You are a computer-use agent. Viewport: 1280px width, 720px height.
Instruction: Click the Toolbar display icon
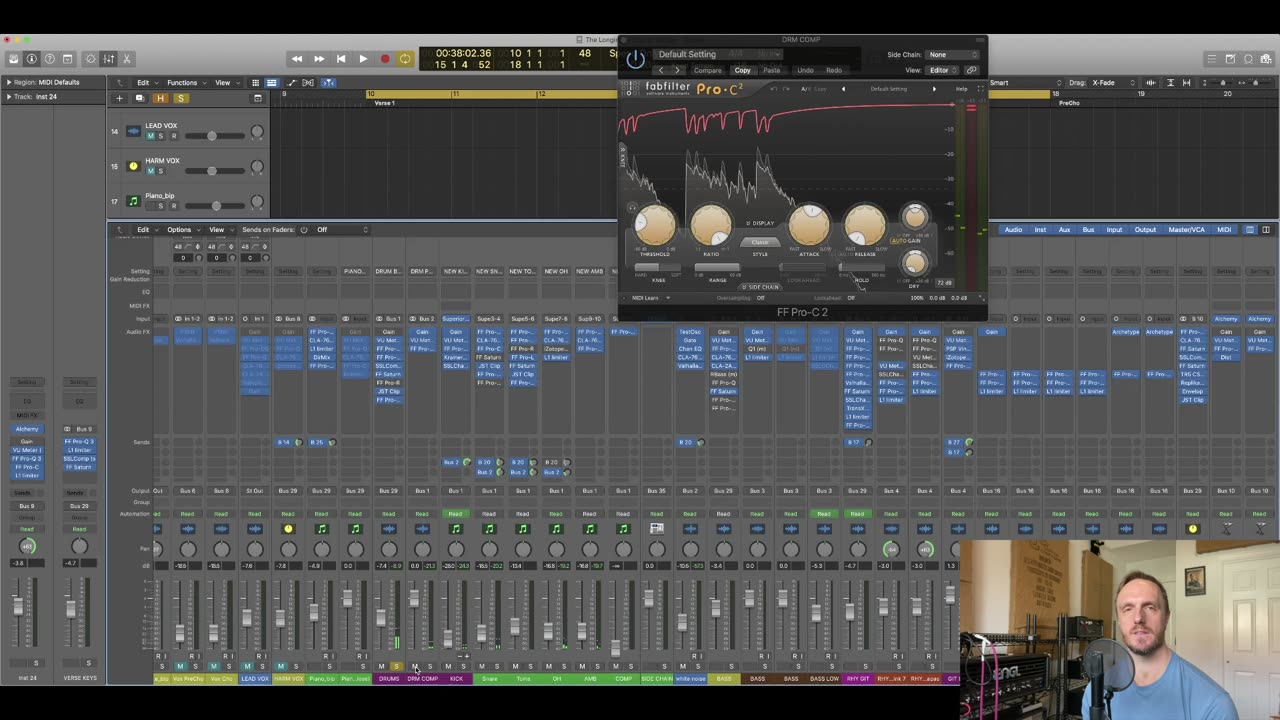(67, 59)
